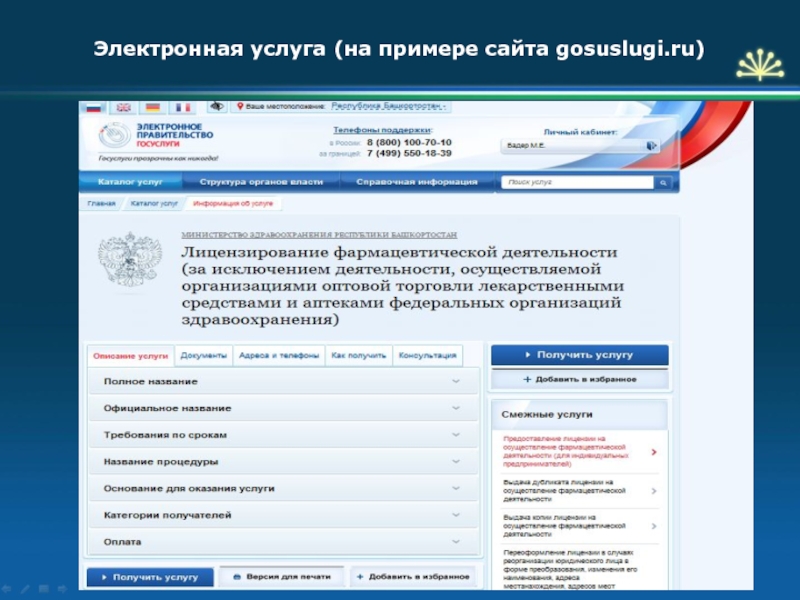Click the coat of arms emblem image

point(130,259)
